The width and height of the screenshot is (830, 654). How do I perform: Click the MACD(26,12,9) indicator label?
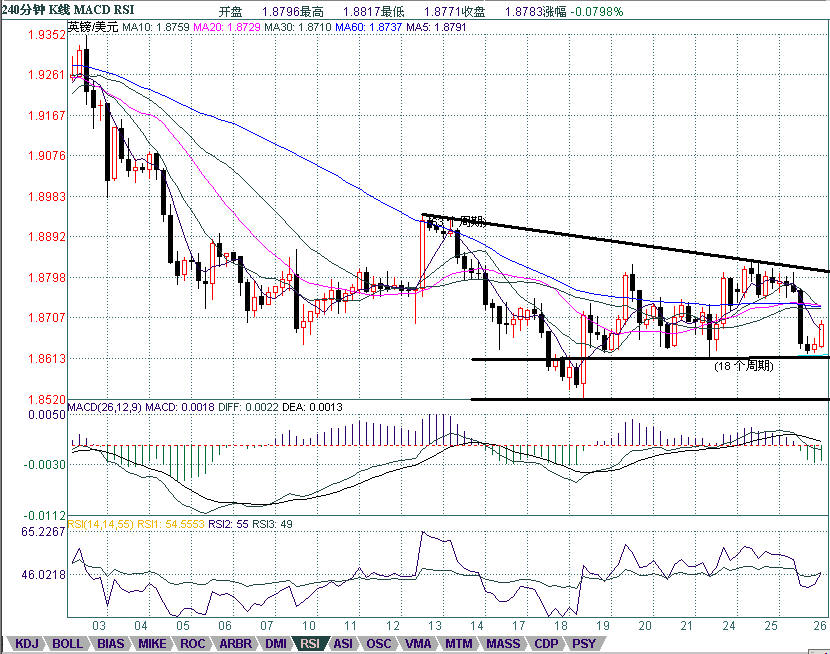105,407
